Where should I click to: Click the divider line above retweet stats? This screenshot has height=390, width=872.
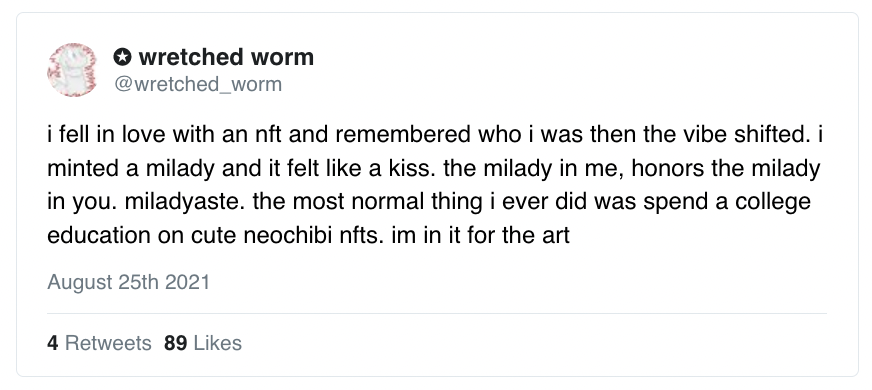tap(437, 314)
